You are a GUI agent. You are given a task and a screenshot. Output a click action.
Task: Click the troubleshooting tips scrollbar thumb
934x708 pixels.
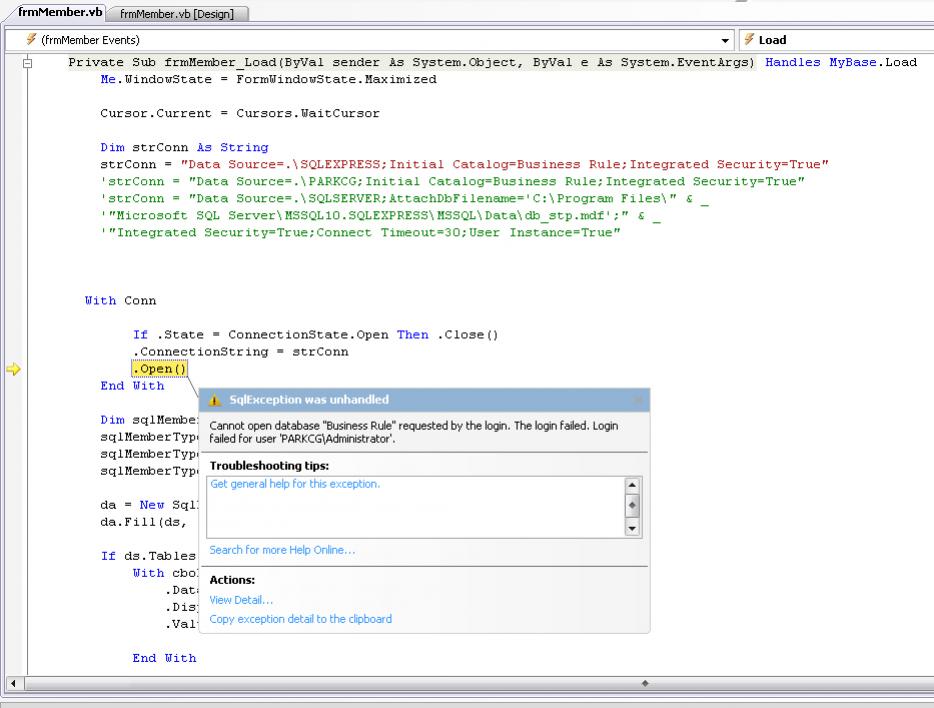coord(632,506)
